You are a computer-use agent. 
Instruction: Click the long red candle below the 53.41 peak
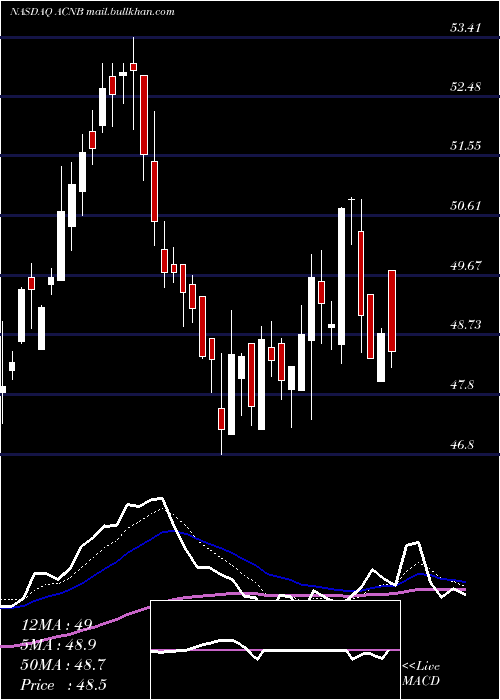(144, 115)
